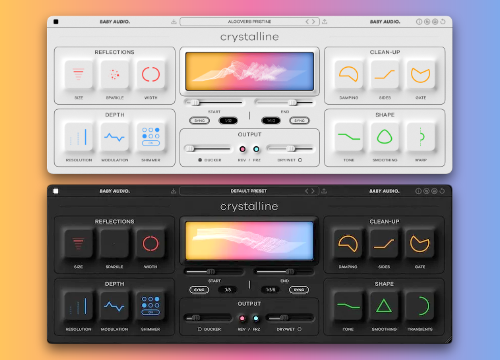Click the Dry/Wet slider in the dark plugin

click(x=290, y=318)
